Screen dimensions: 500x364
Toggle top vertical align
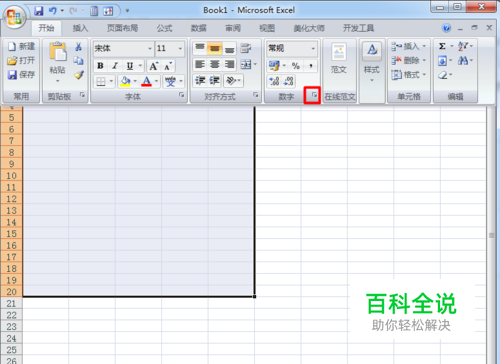tap(200, 48)
